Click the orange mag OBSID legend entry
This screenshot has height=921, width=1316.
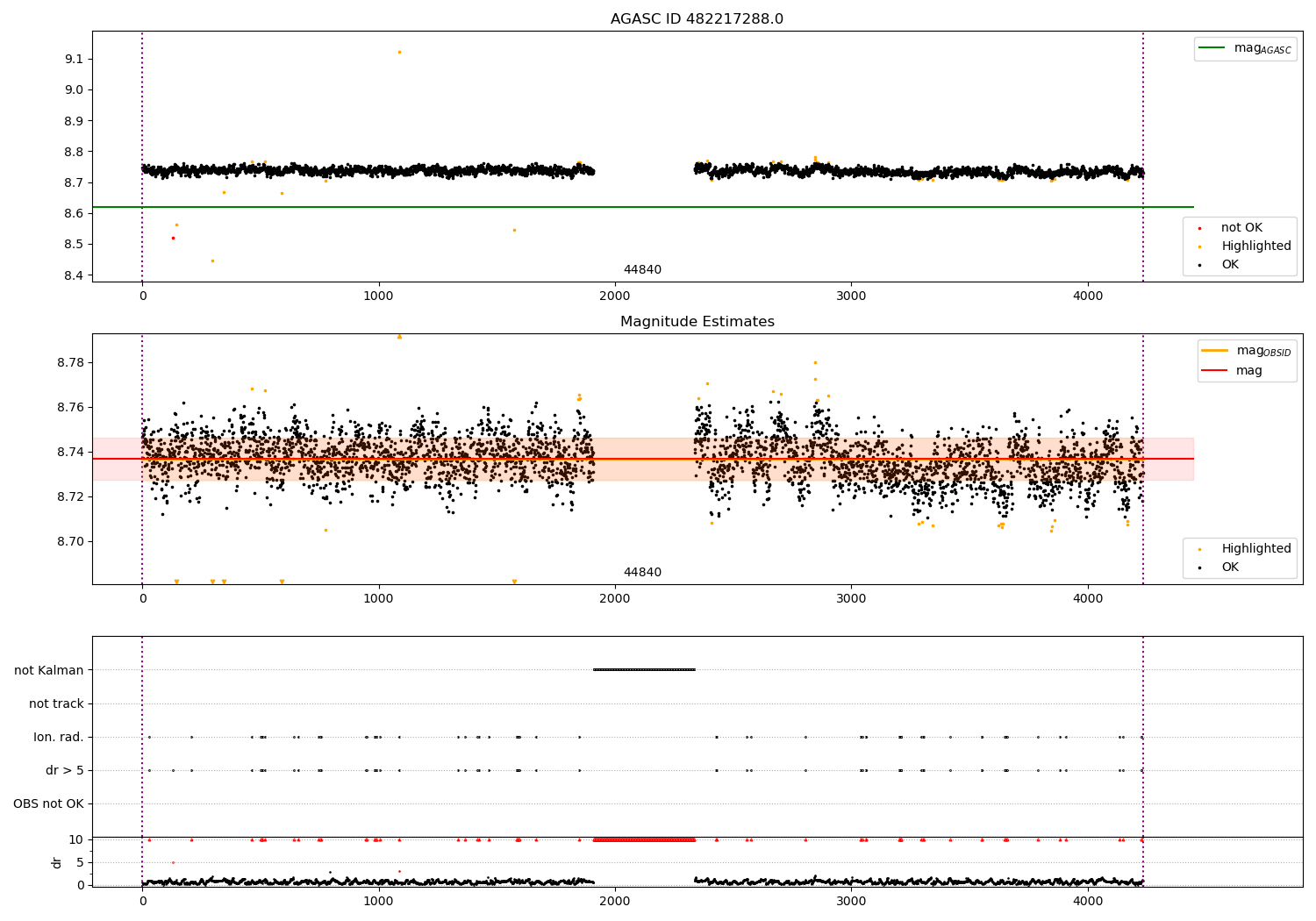point(1246,351)
